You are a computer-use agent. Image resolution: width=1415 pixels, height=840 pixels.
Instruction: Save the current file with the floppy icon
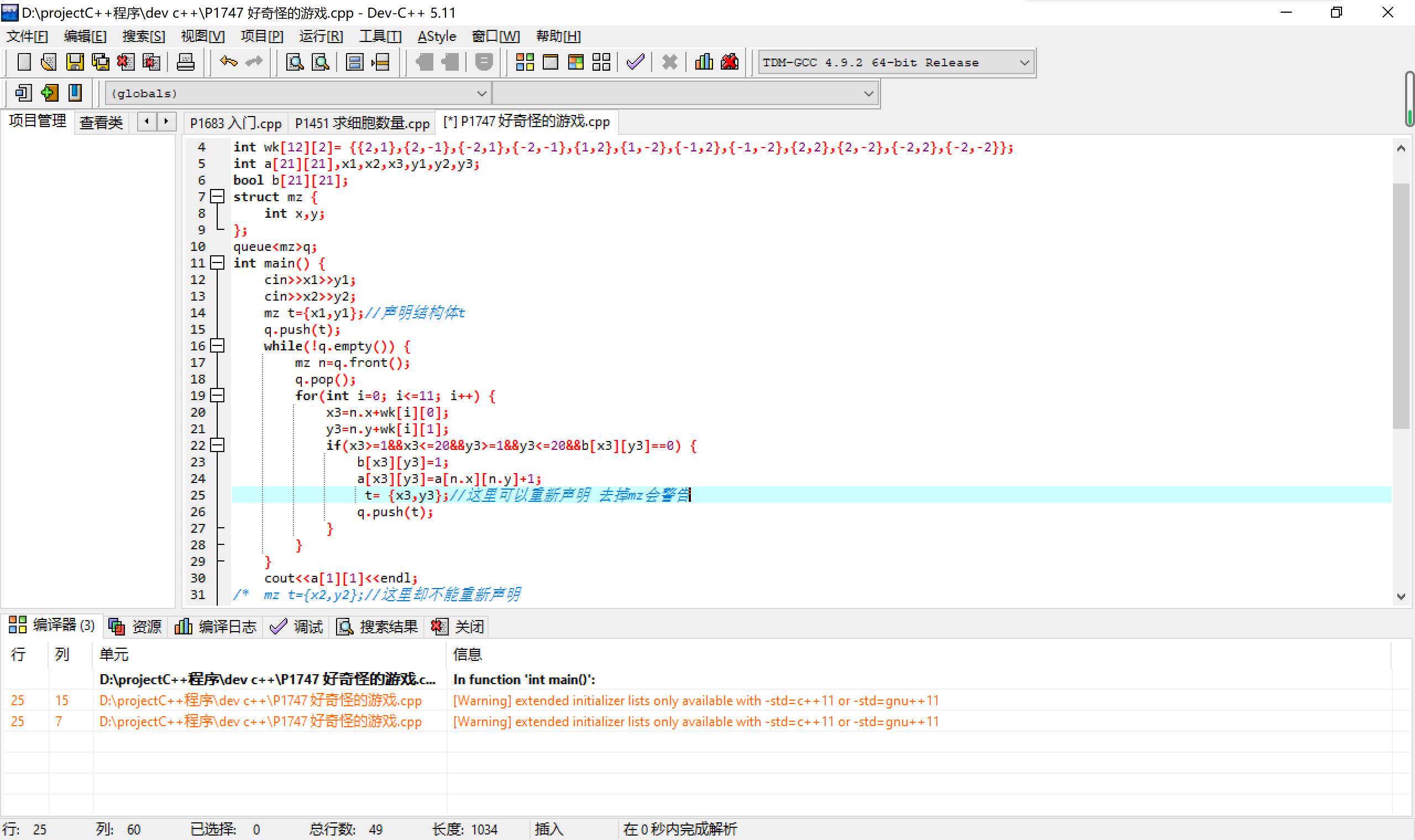click(x=75, y=62)
